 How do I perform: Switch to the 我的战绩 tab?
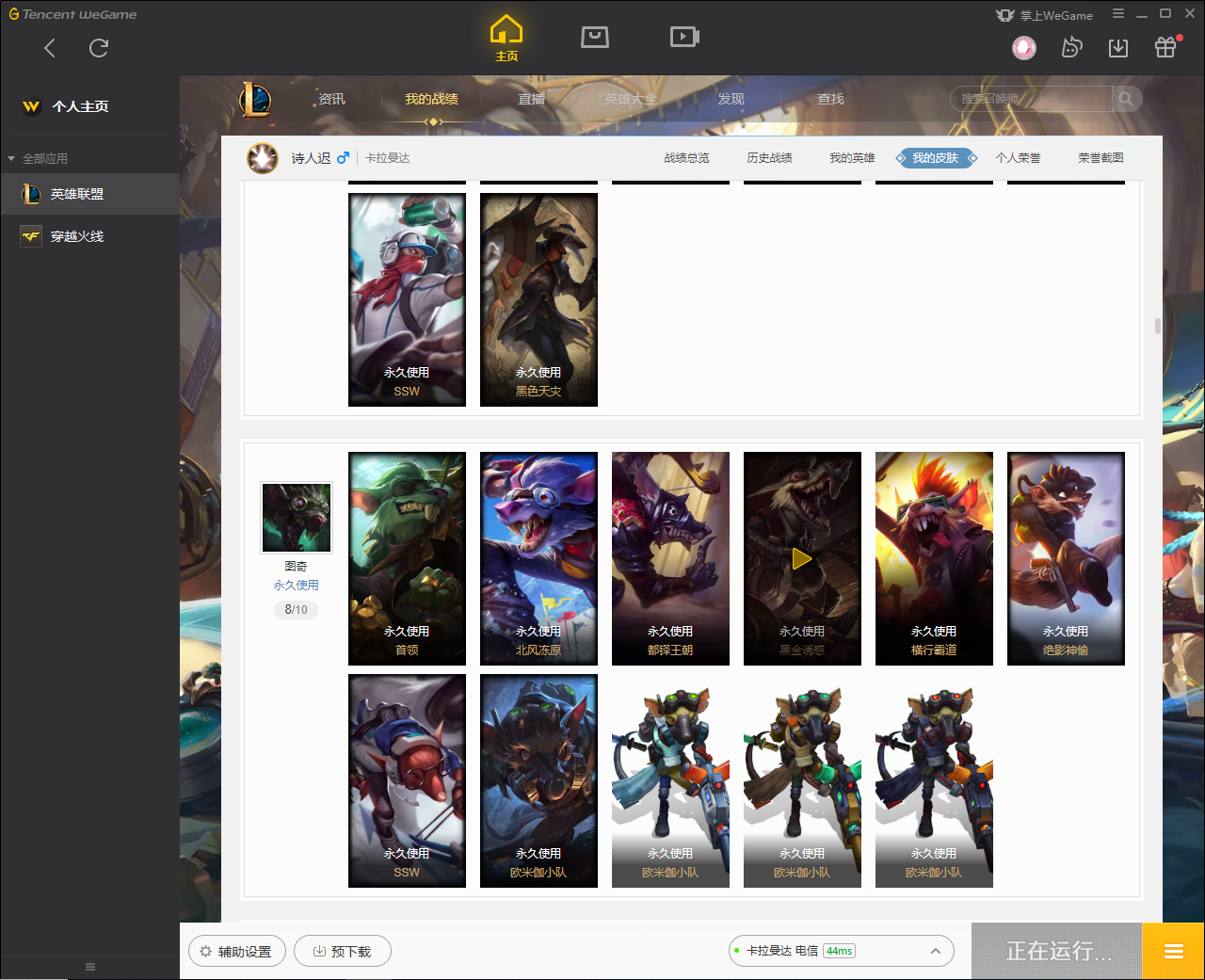[432, 99]
